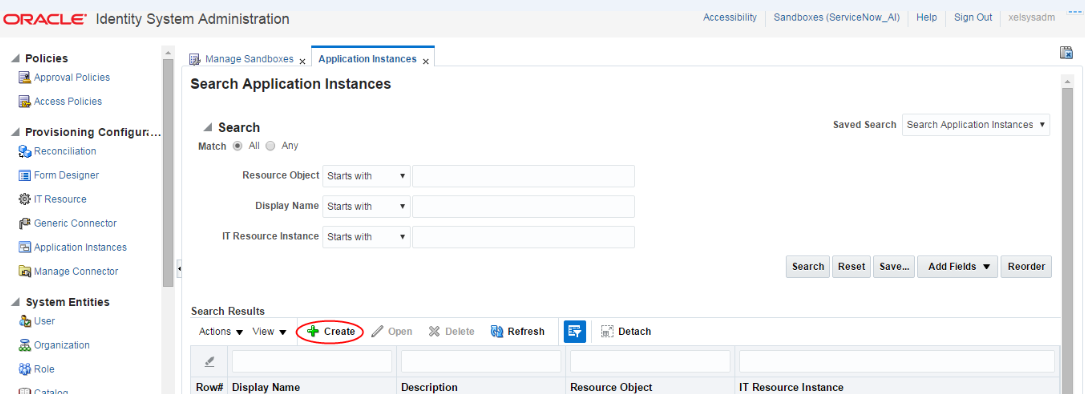The image size is (1085, 394).
Task: Select the Application Instances tab
Action: click(x=367, y=60)
